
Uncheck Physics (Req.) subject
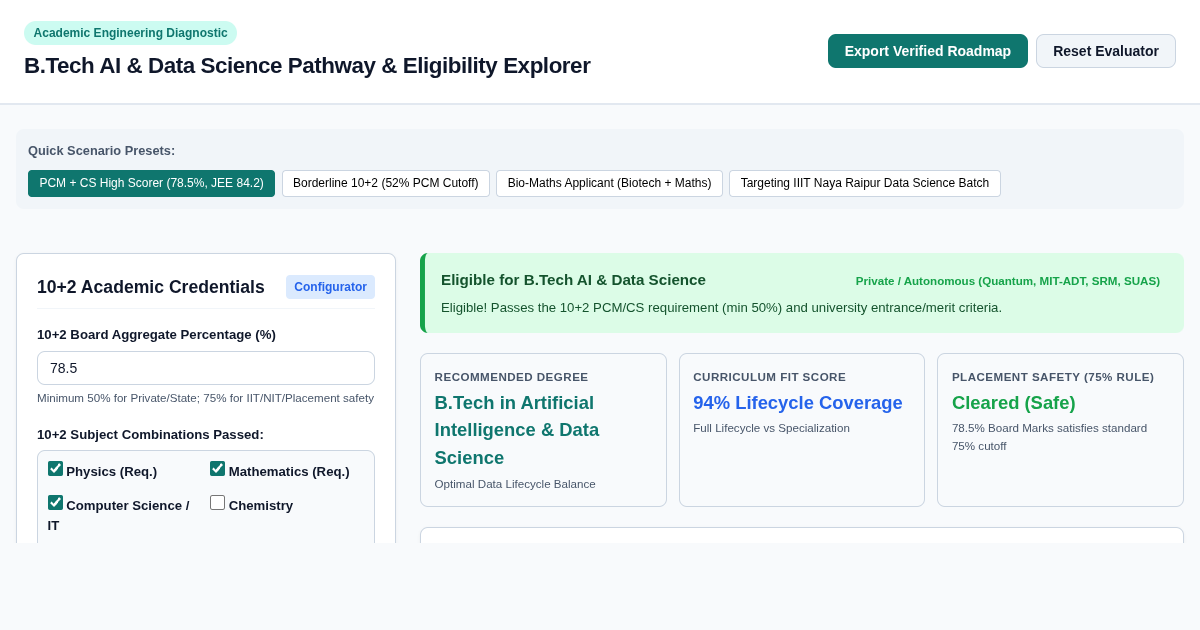click(x=55, y=469)
